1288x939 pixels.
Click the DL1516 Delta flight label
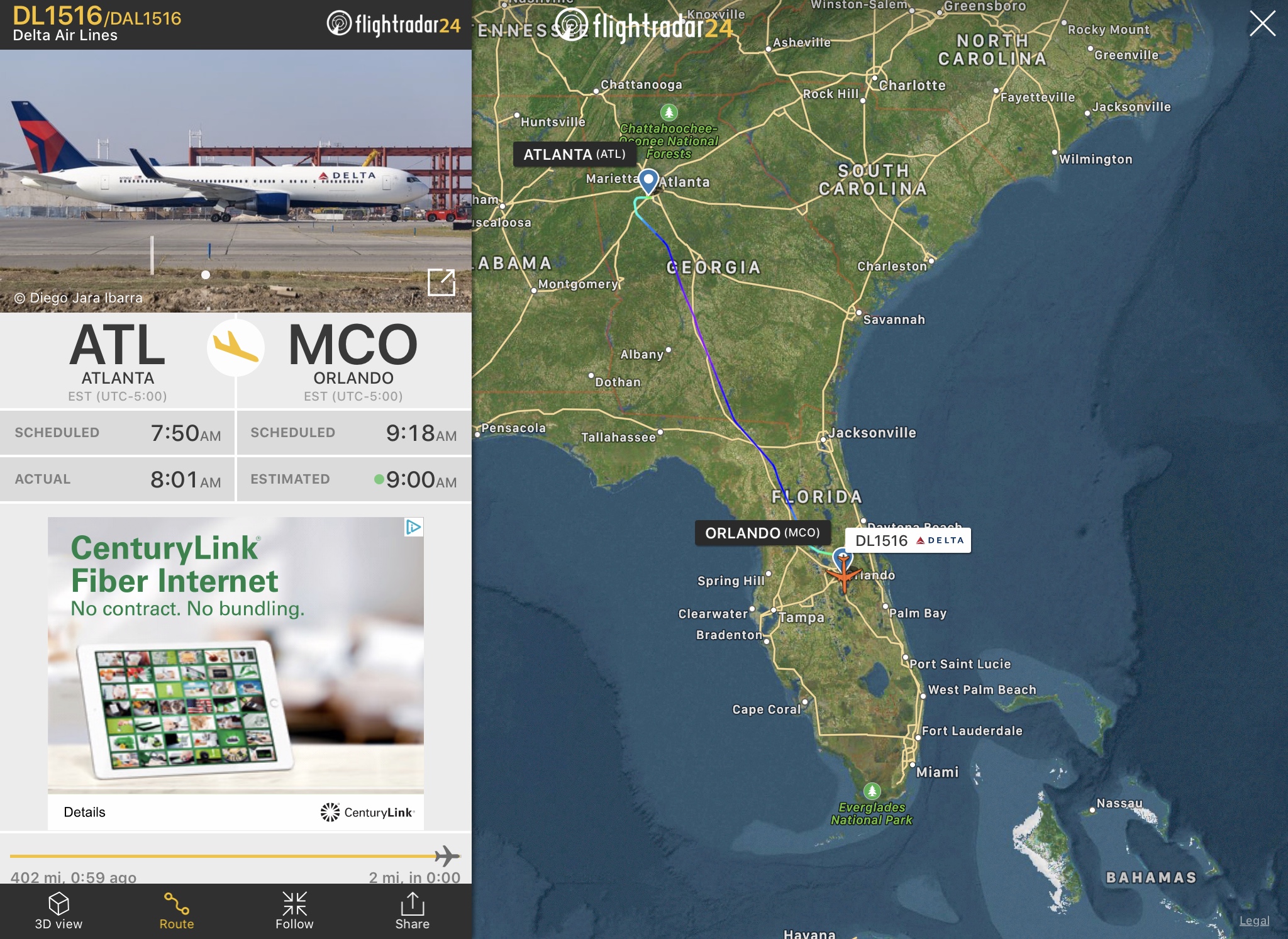(x=908, y=540)
